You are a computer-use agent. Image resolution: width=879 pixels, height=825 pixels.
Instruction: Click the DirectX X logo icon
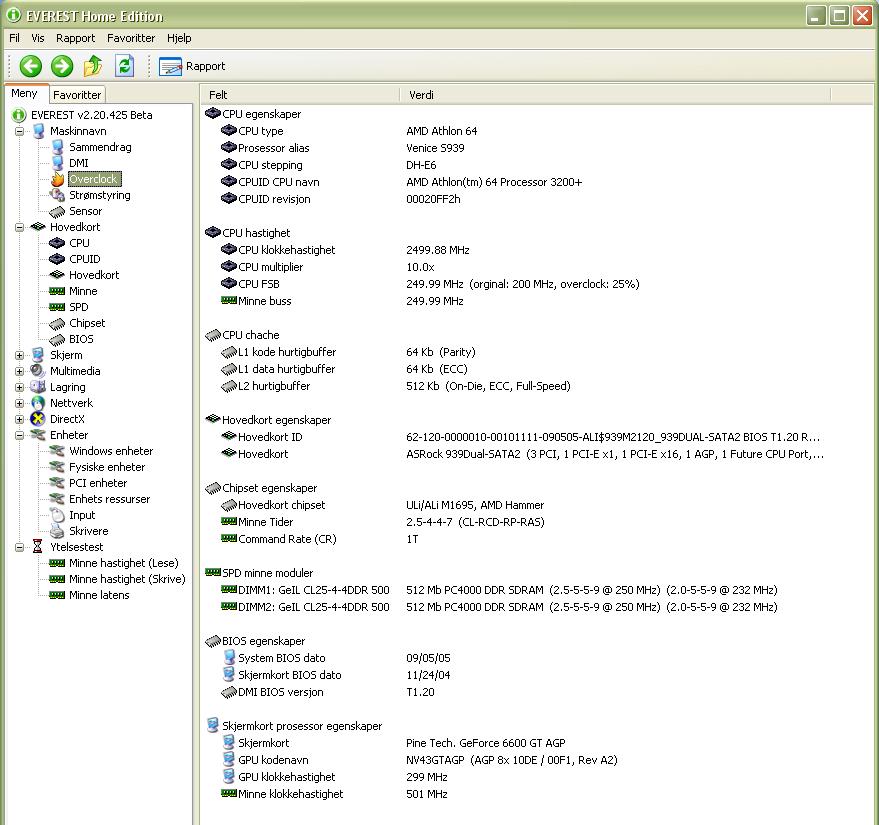tap(38, 419)
